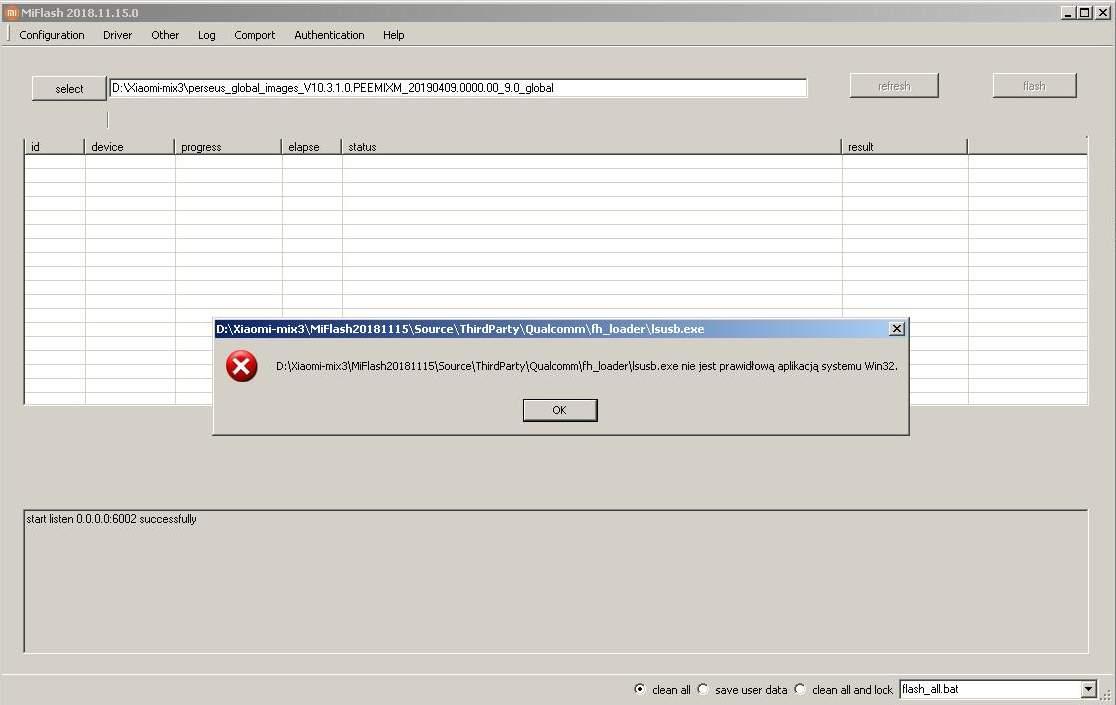Open the Driver menu

pos(117,35)
